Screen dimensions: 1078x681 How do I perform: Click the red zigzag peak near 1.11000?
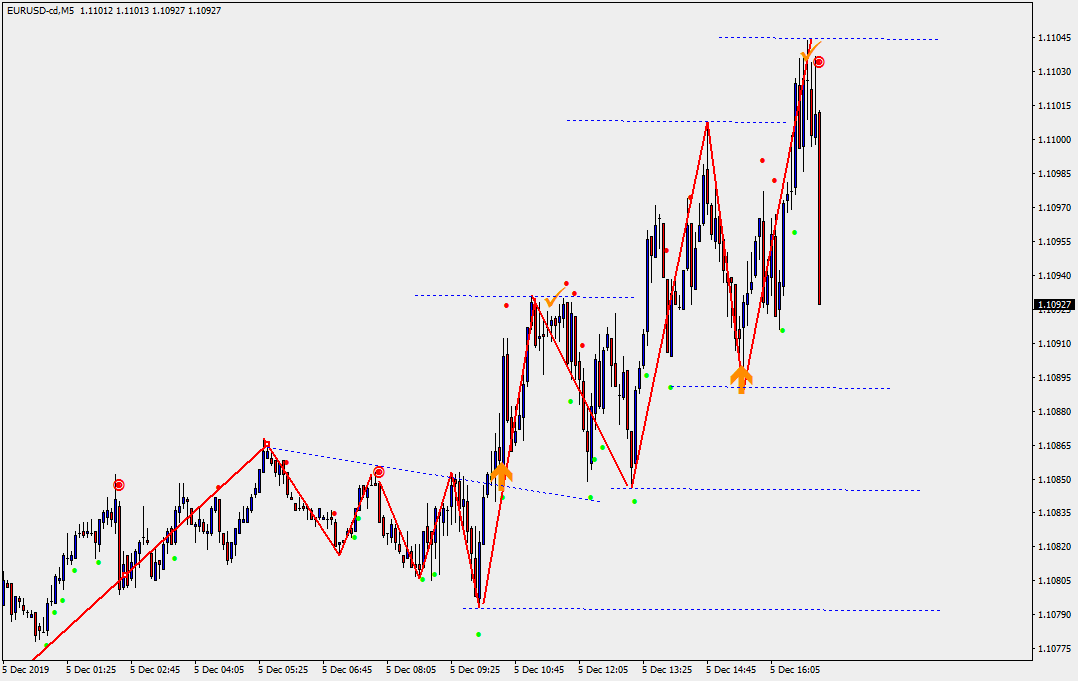pos(707,122)
